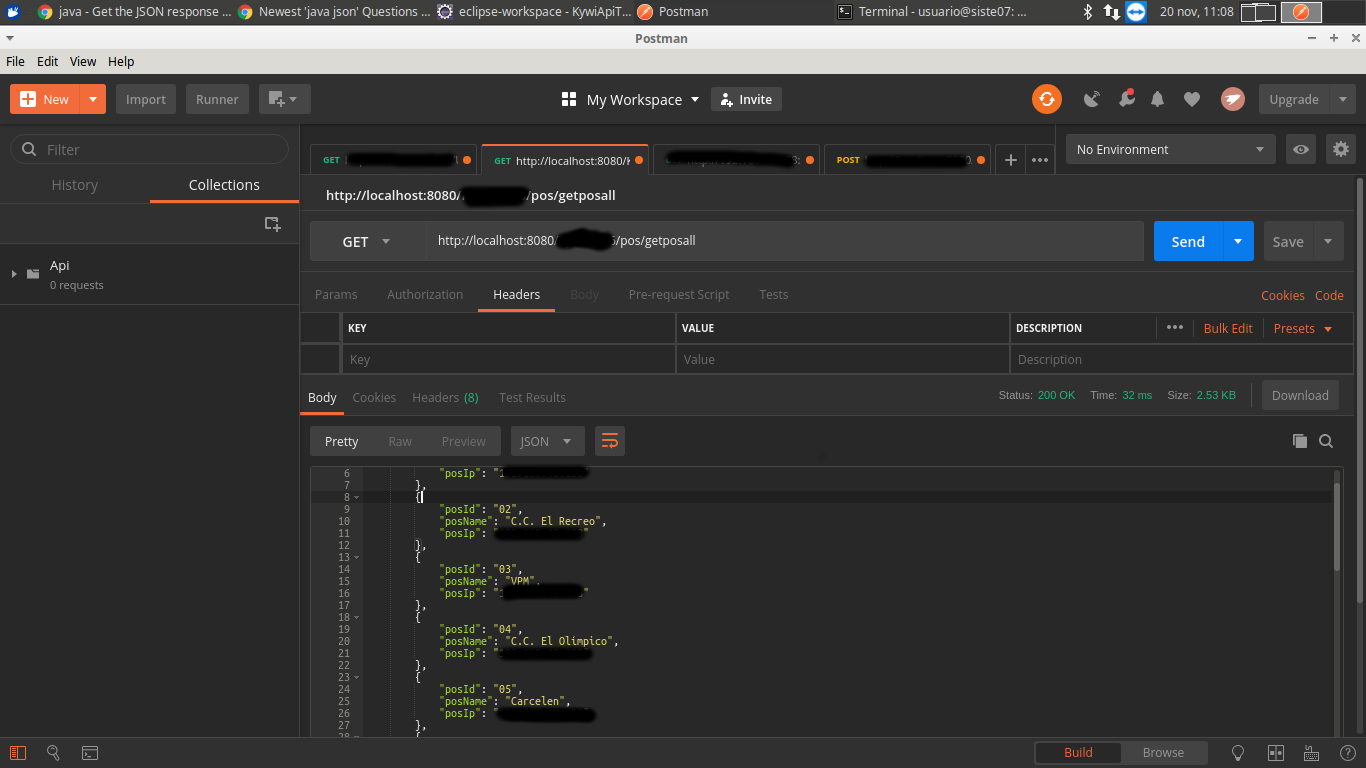Open the user avatar menu
This screenshot has width=1366, height=768.
click(x=1232, y=99)
